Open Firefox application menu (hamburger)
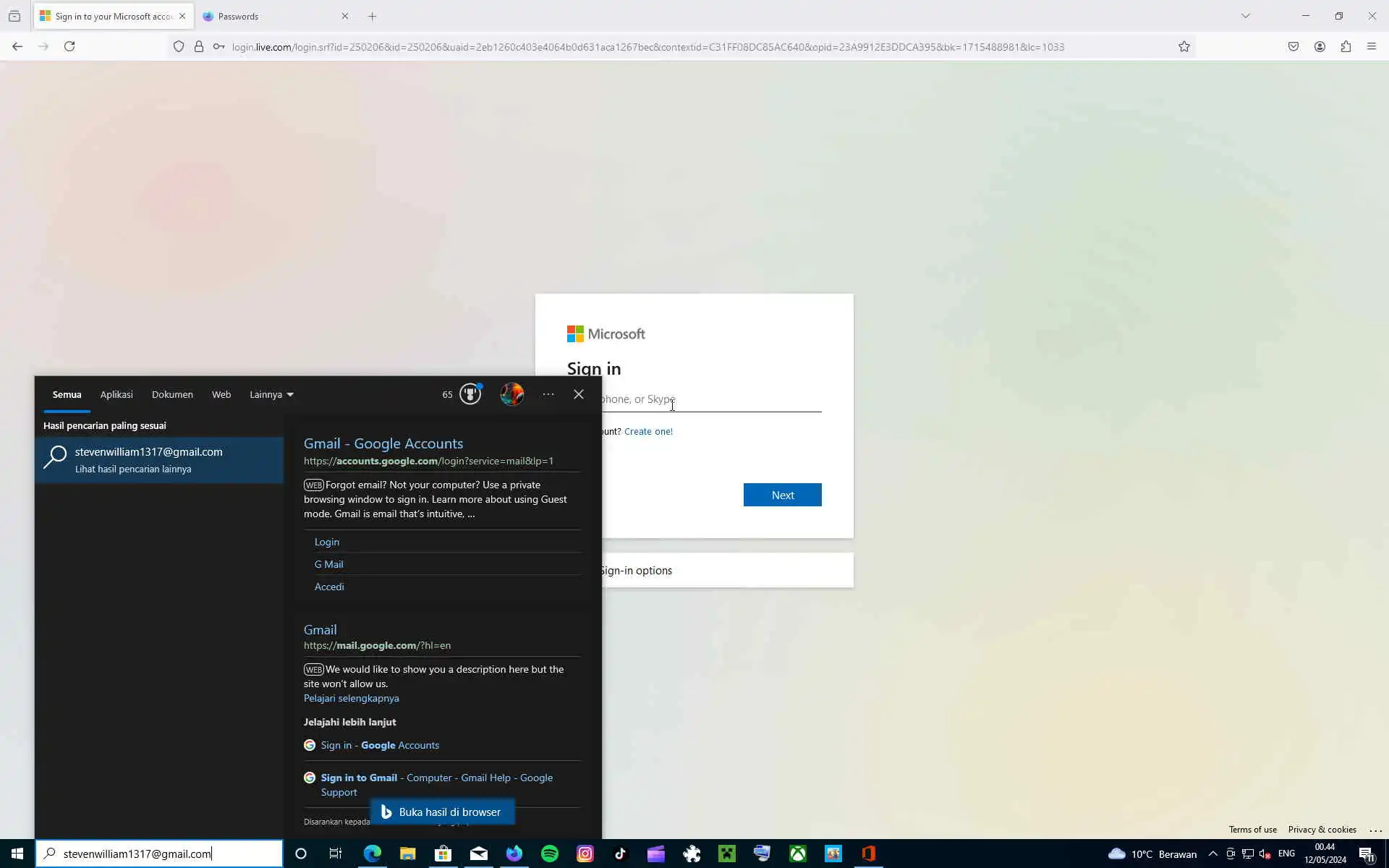The image size is (1389, 868). [x=1372, y=46]
